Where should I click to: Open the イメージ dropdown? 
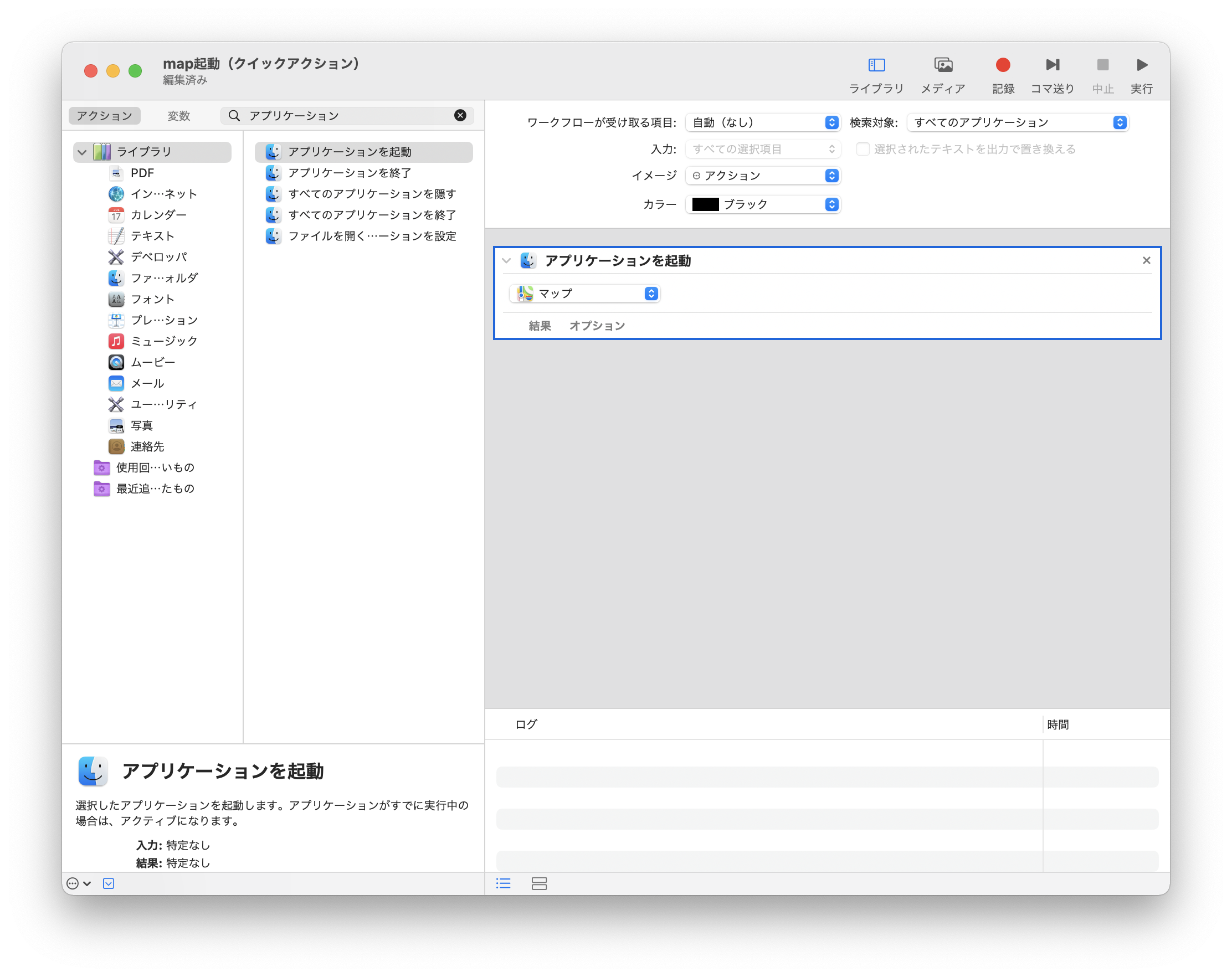[762, 176]
